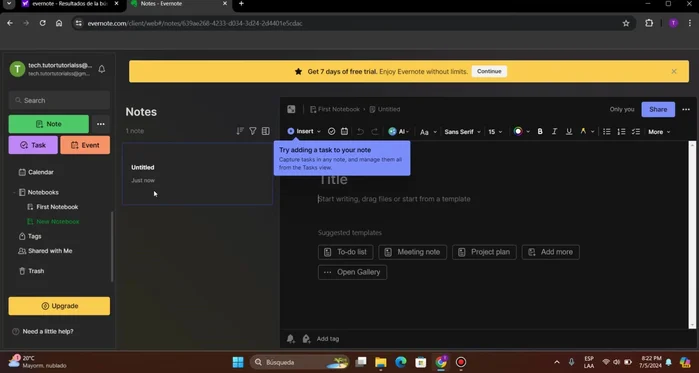Create a new Note
Screen dimensions: 699x373
point(49,124)
